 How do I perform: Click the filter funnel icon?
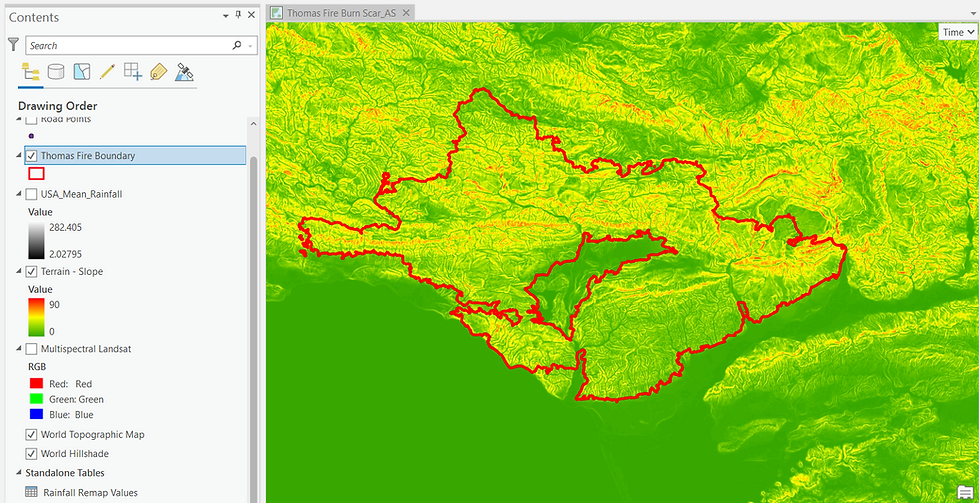click(x=14, y=44)
